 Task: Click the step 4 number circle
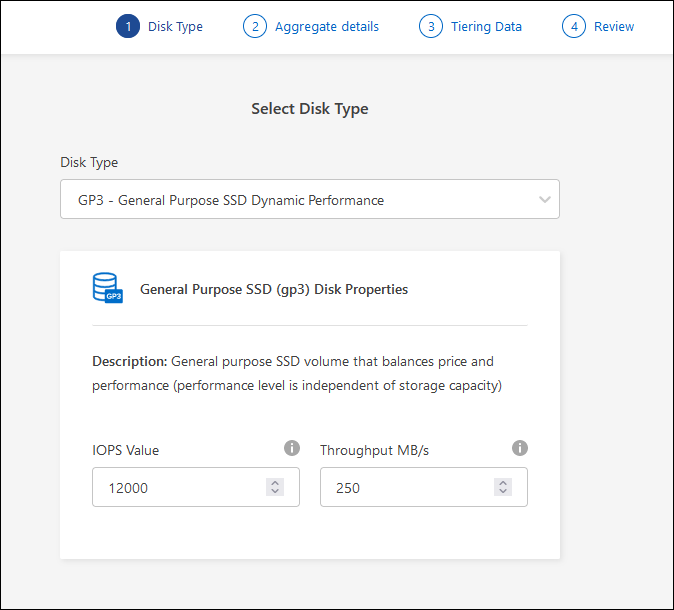pyautogui.click(x=574, y=27)
